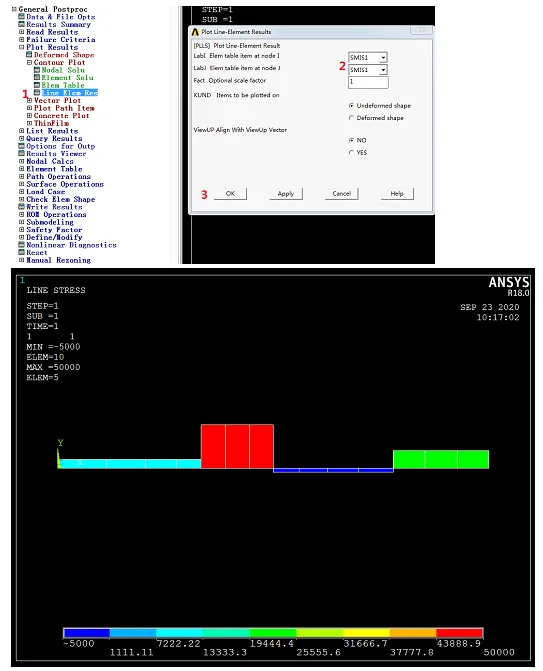Click dark blue legend band at -5000
Viewport: 543px width, 671px height.
[x=86, y=633]
